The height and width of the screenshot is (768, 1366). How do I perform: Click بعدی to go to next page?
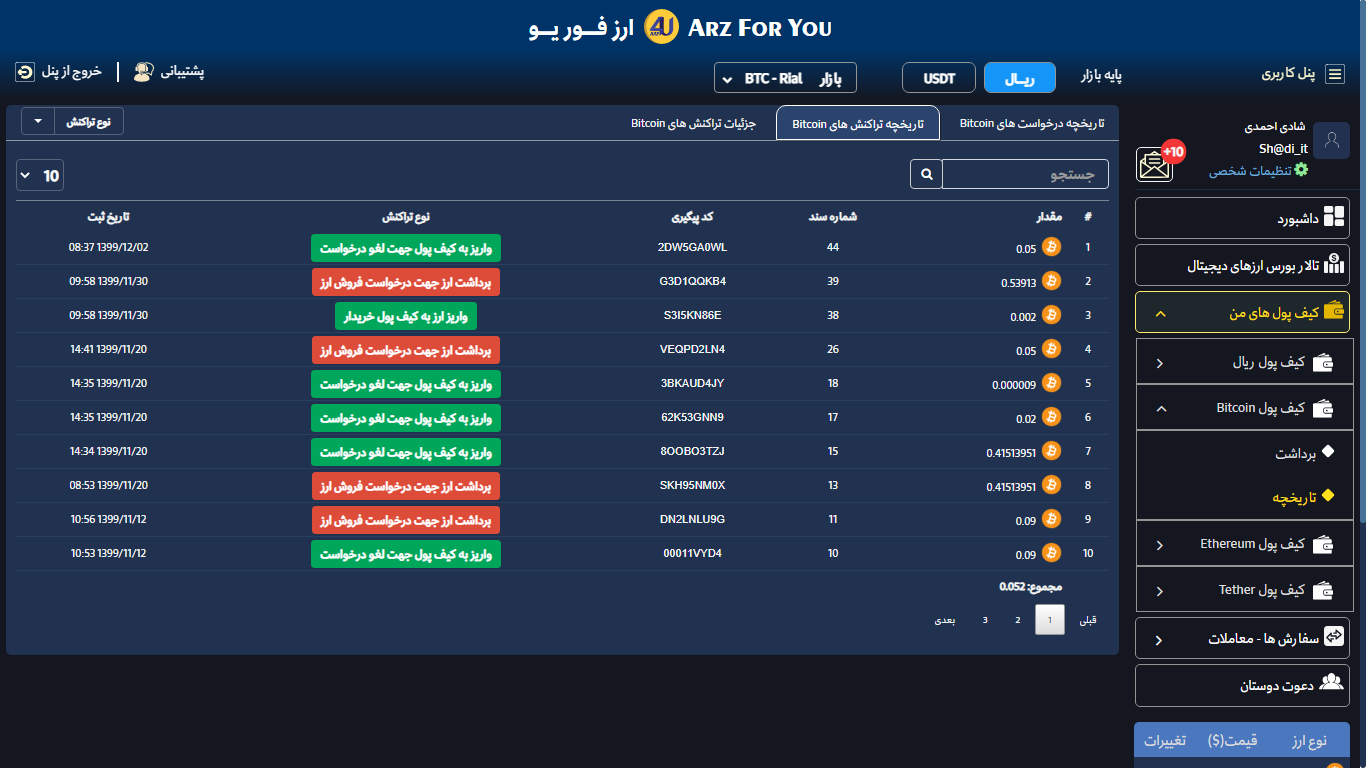click(945, 620)
